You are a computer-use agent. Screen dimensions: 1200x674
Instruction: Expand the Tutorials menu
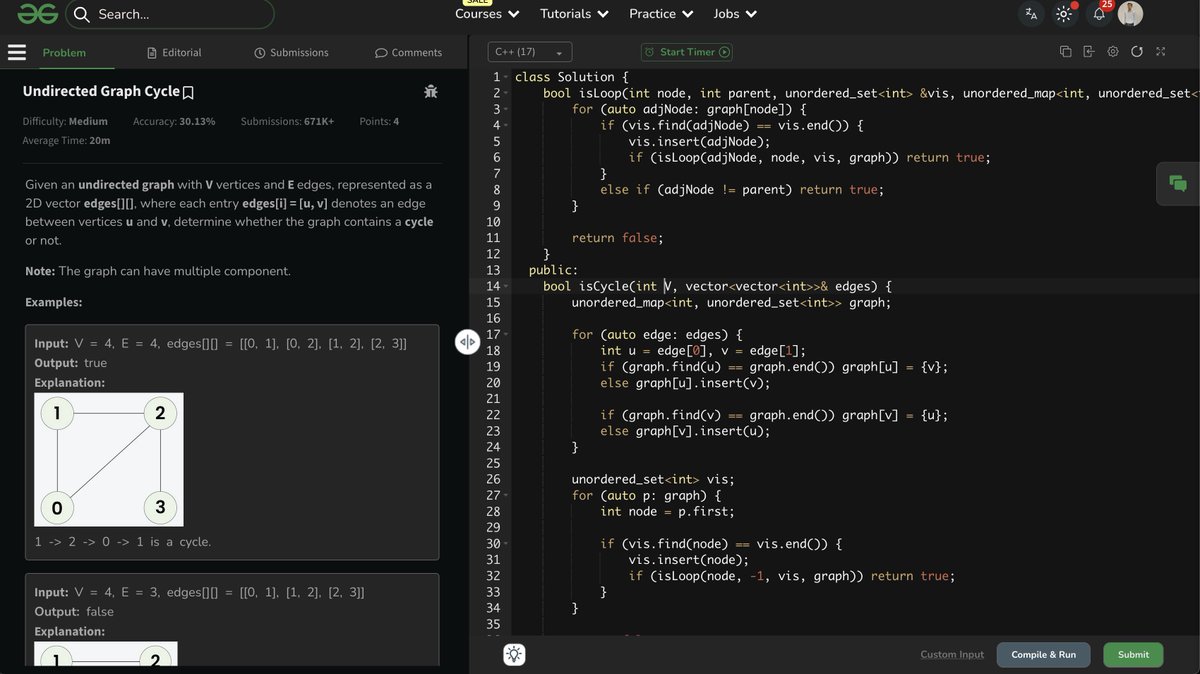pos(574,14)
